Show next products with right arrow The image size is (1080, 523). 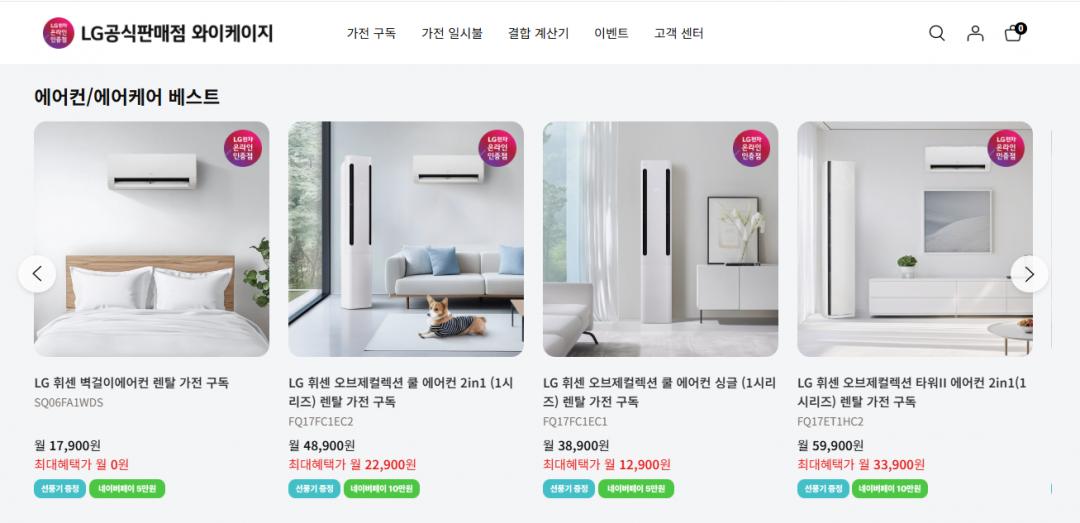coord(1029,274)
